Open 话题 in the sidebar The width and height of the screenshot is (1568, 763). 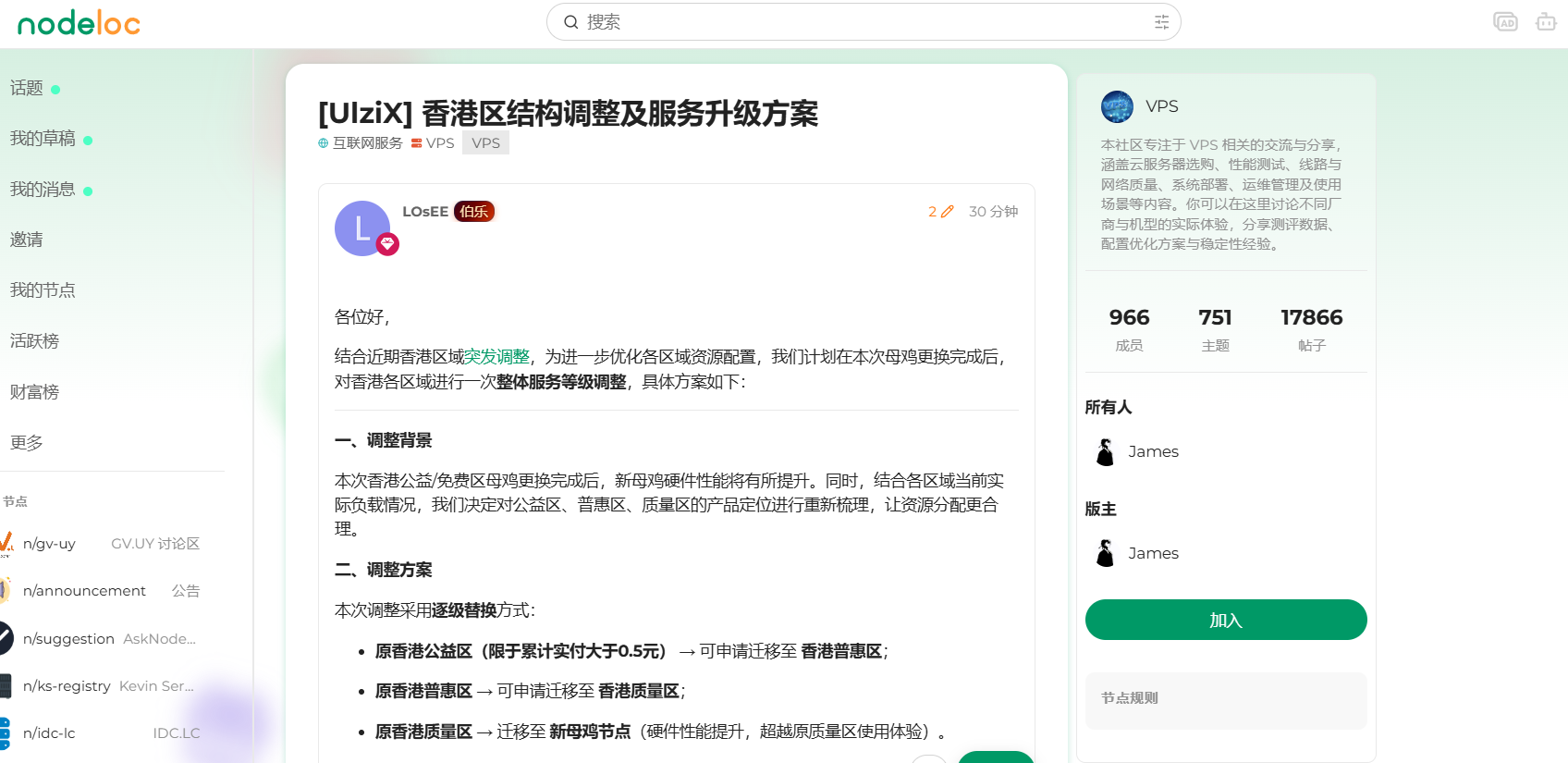(27, 88)
